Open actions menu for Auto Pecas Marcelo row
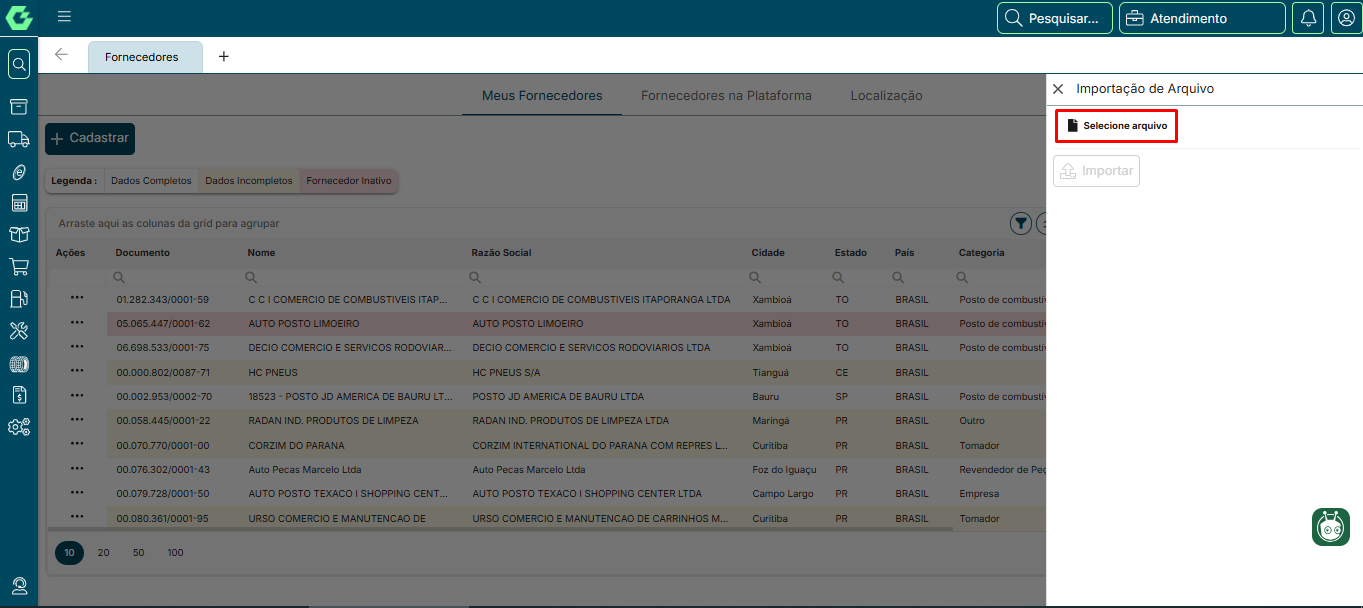1363x608 pixels. tap(77, 468)
